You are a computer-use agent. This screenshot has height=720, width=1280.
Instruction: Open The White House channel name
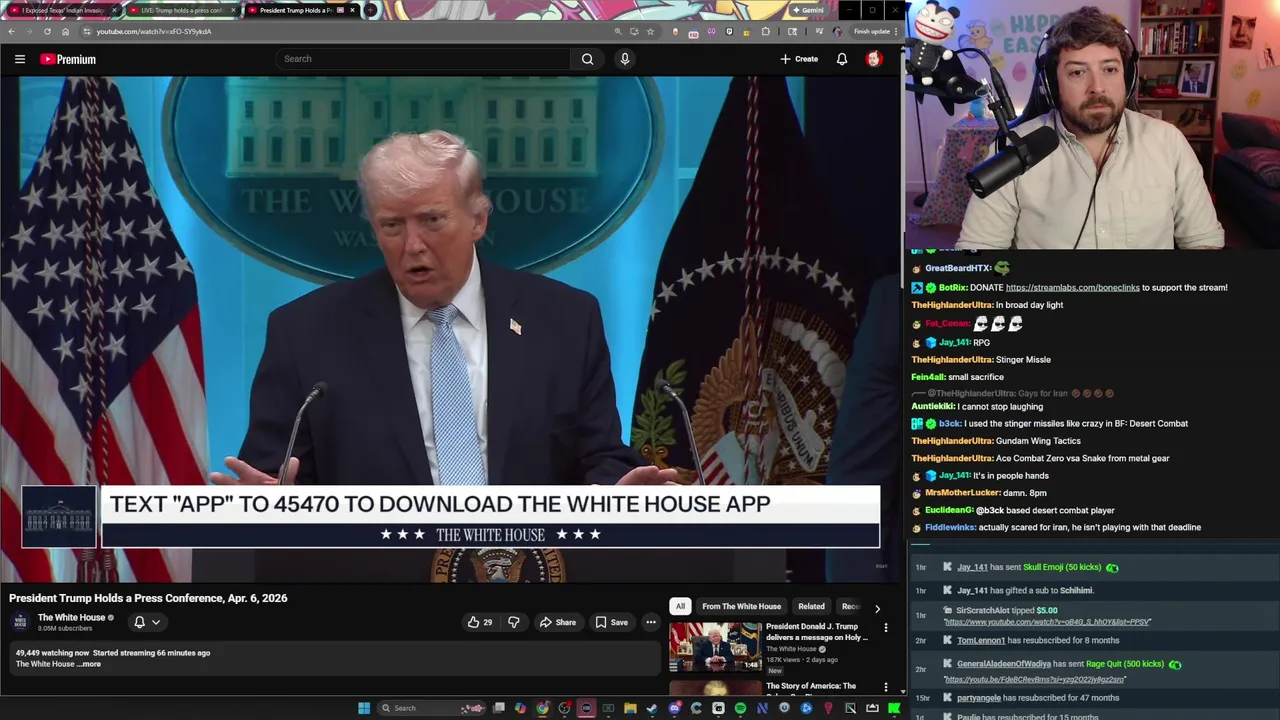pyautogui.click(x=71, y=618)
